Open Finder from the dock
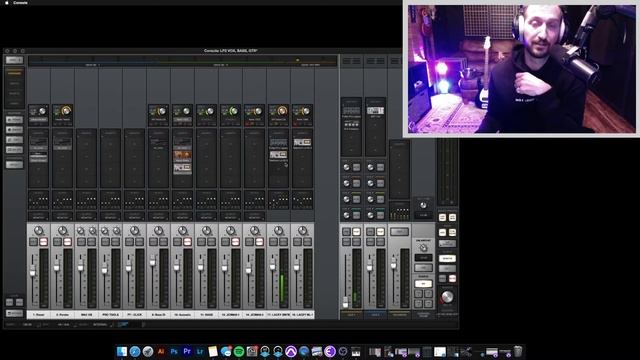 pyautogui.click(x=122, y=351)
